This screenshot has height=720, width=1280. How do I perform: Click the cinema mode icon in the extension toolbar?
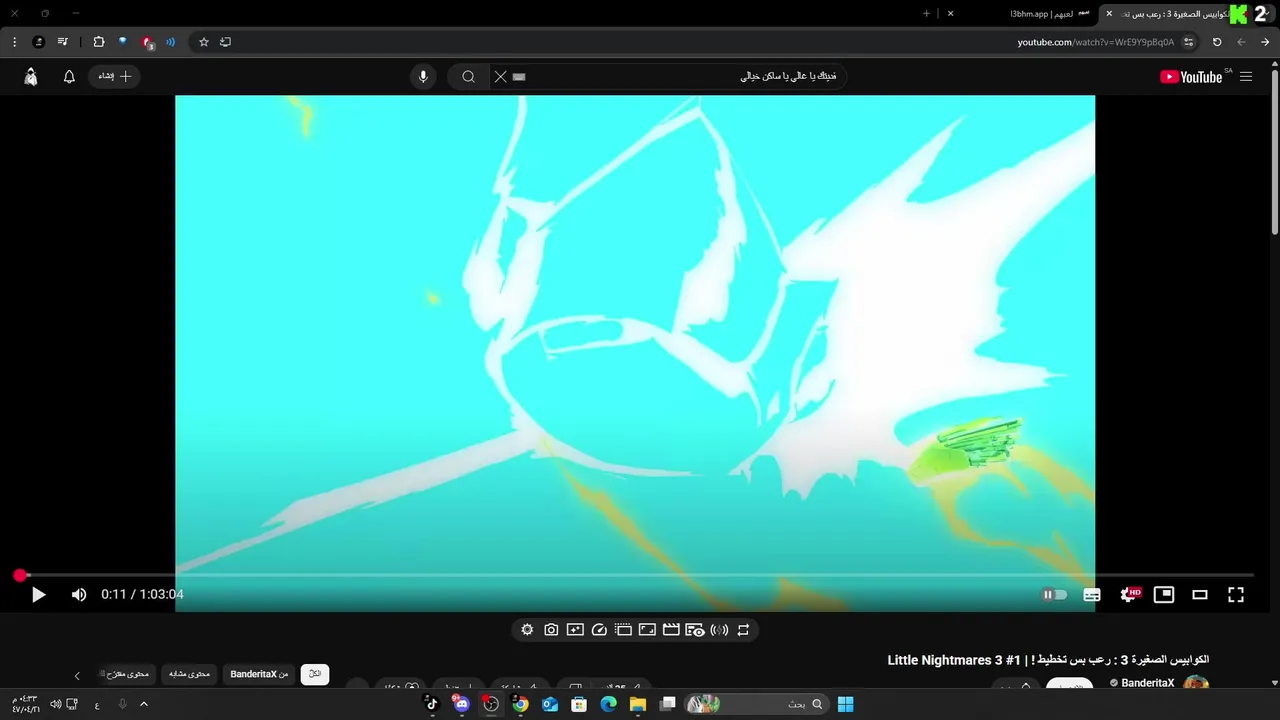click(x=623, y=630)
